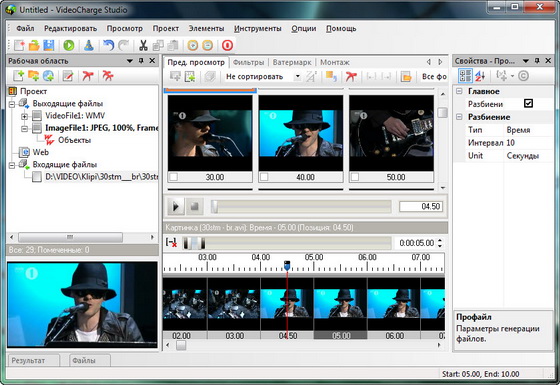This screenshot has width=560, height=385.
Task: Open the Не сортировать sort dropdown
Action: pyautogui.click(x=297, y=76)
